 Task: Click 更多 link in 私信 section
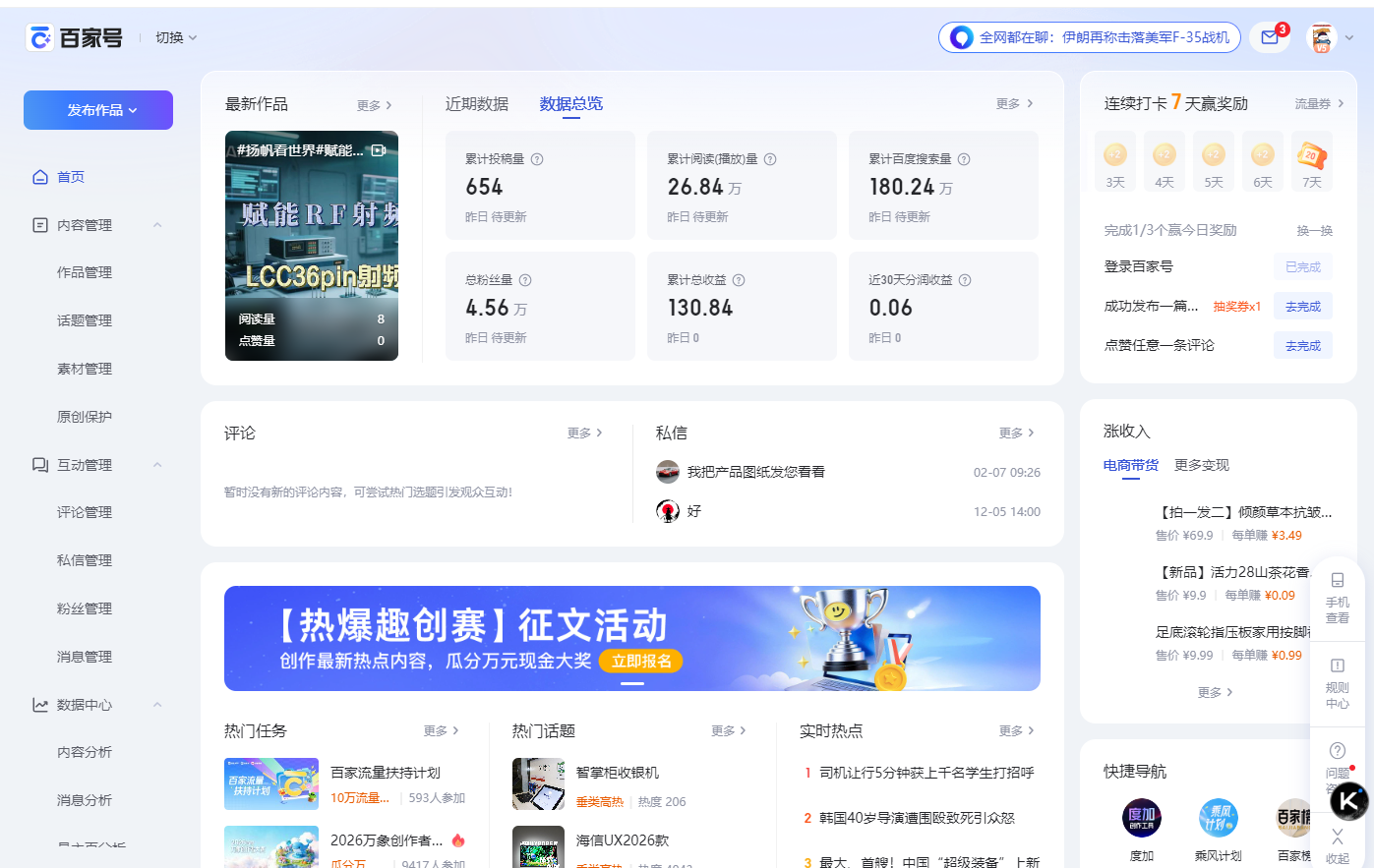(1017, 433)
